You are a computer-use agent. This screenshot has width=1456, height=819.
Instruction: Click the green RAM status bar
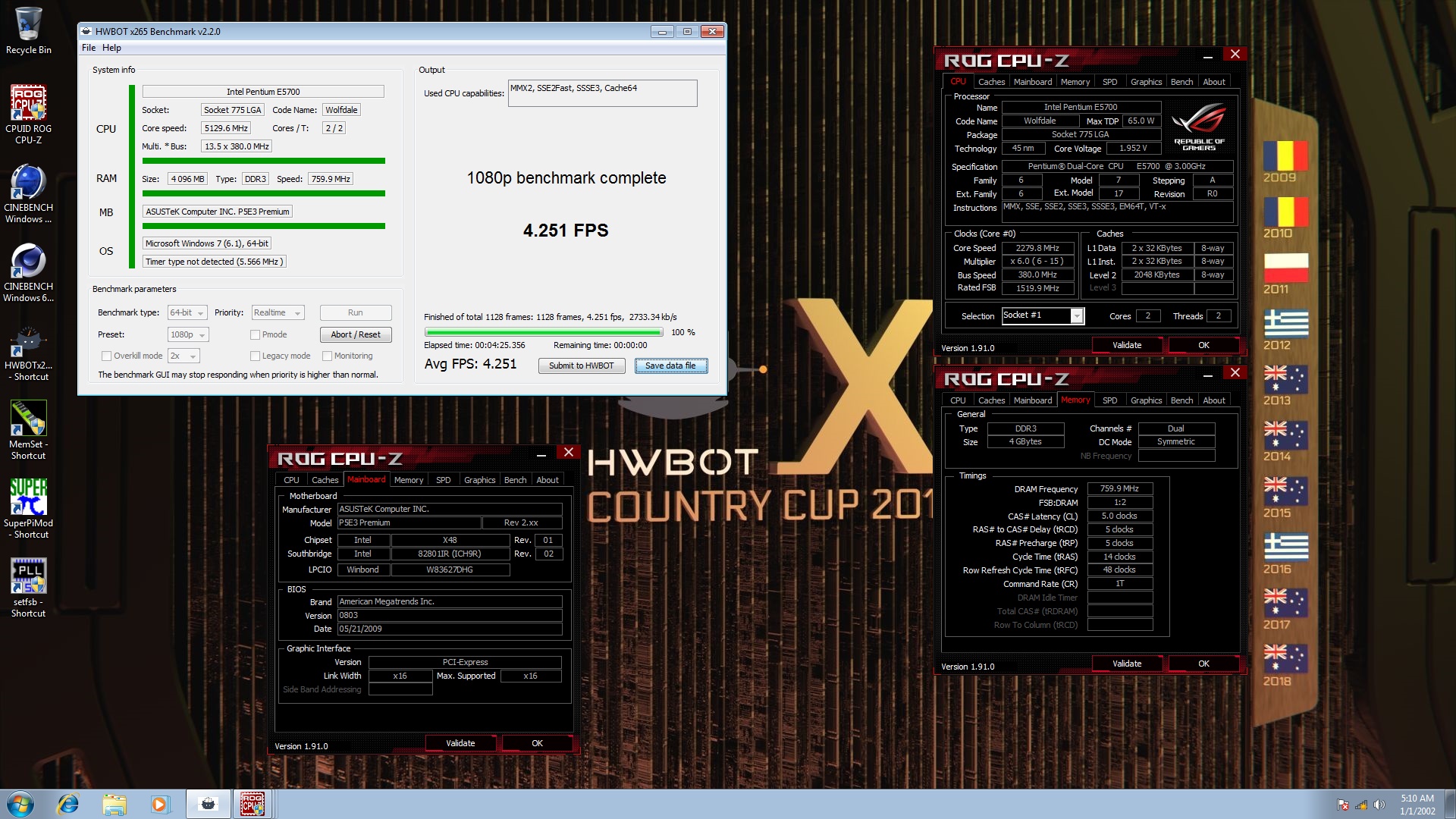(x=264, y=193)
